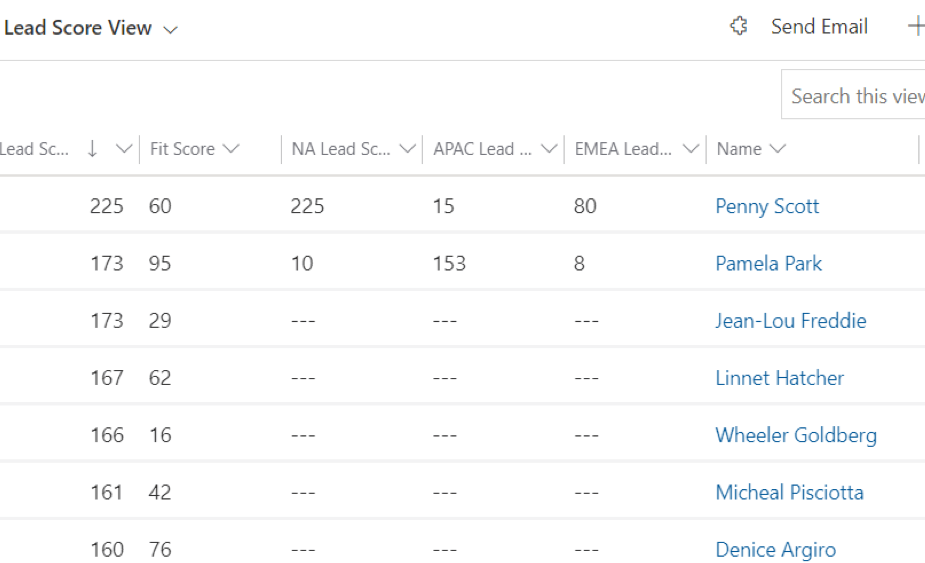Open the Jean-Lou Freddie record
This screenshot has width=925, height=563.
[x=790, y=321]
